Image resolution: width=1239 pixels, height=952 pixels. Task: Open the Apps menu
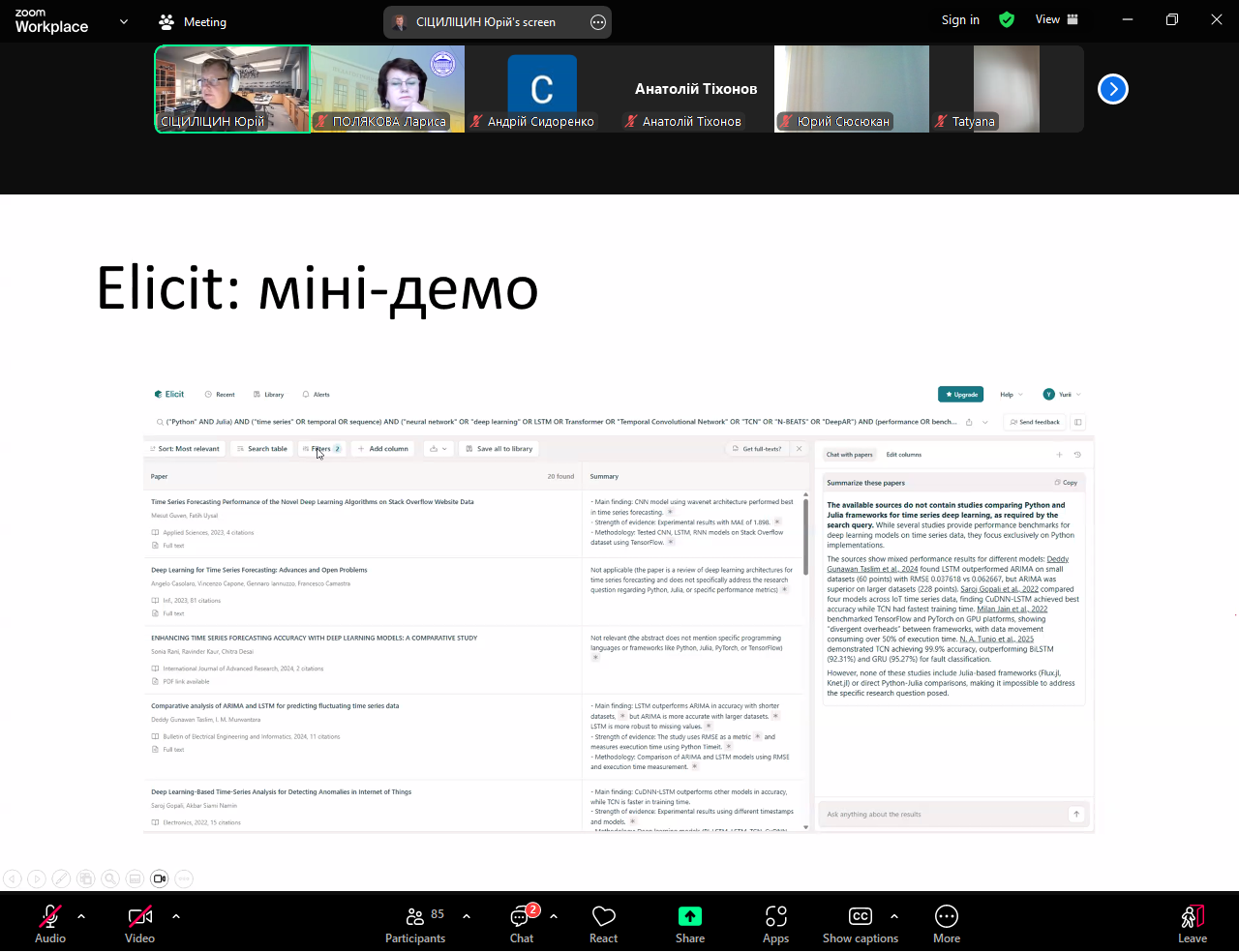click(775, 922)
